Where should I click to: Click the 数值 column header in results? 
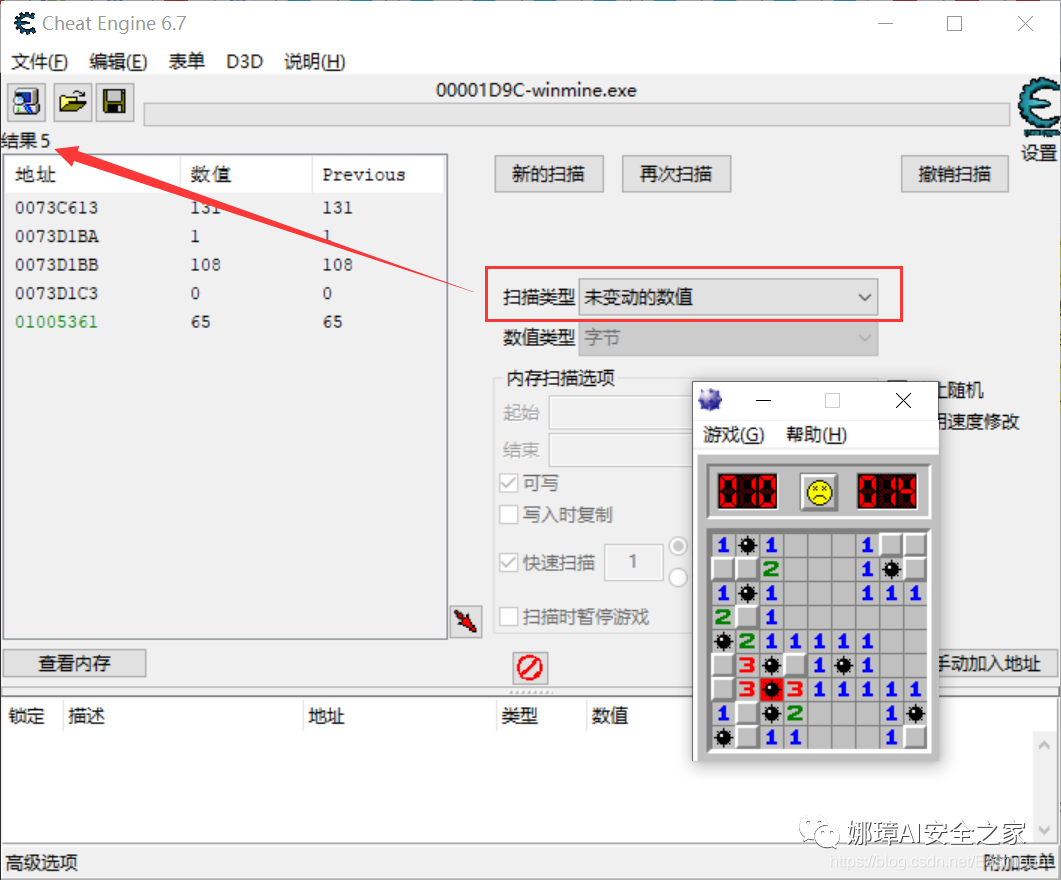(246, 175)
